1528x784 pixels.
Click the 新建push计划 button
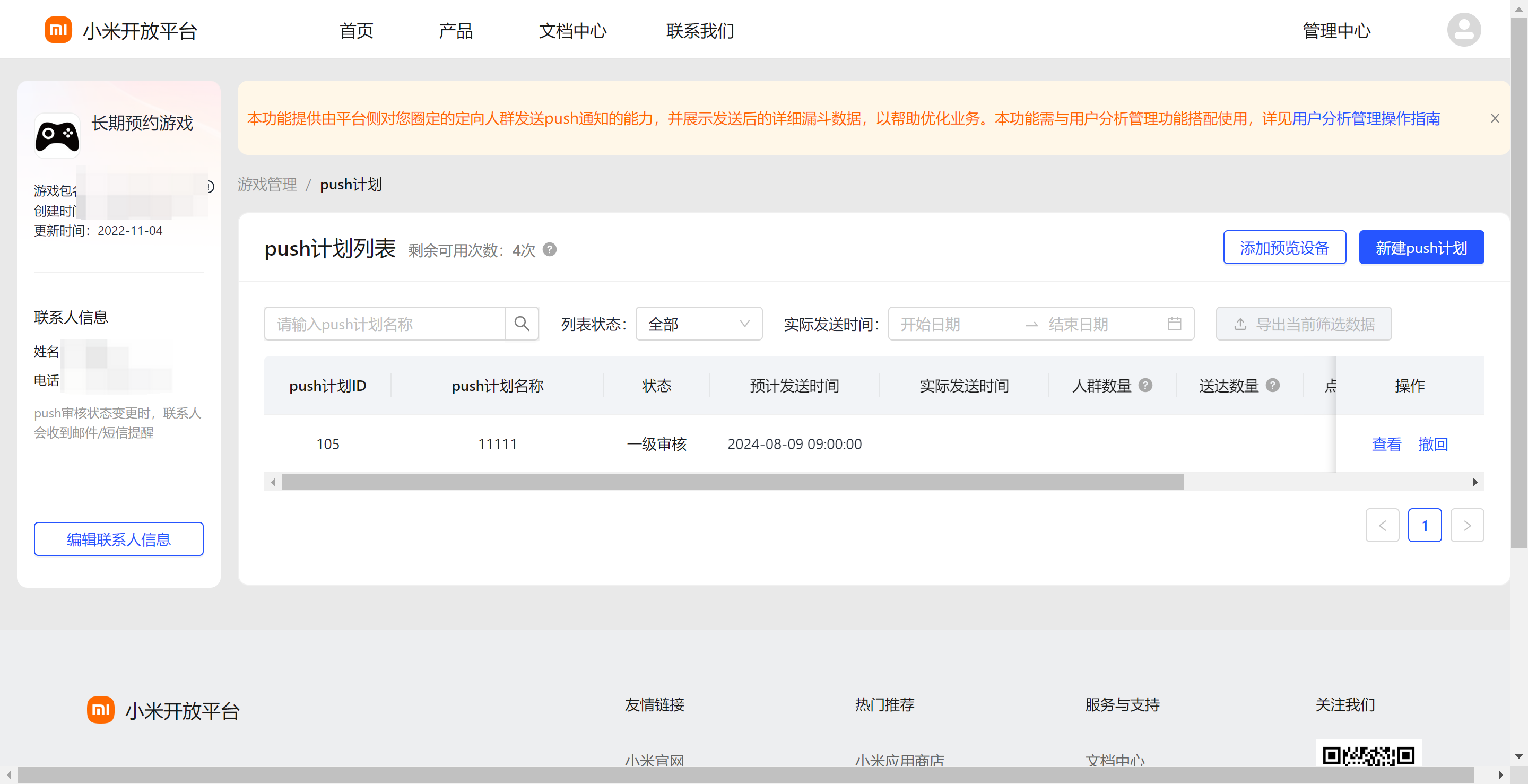click(x=1421, y=248)
